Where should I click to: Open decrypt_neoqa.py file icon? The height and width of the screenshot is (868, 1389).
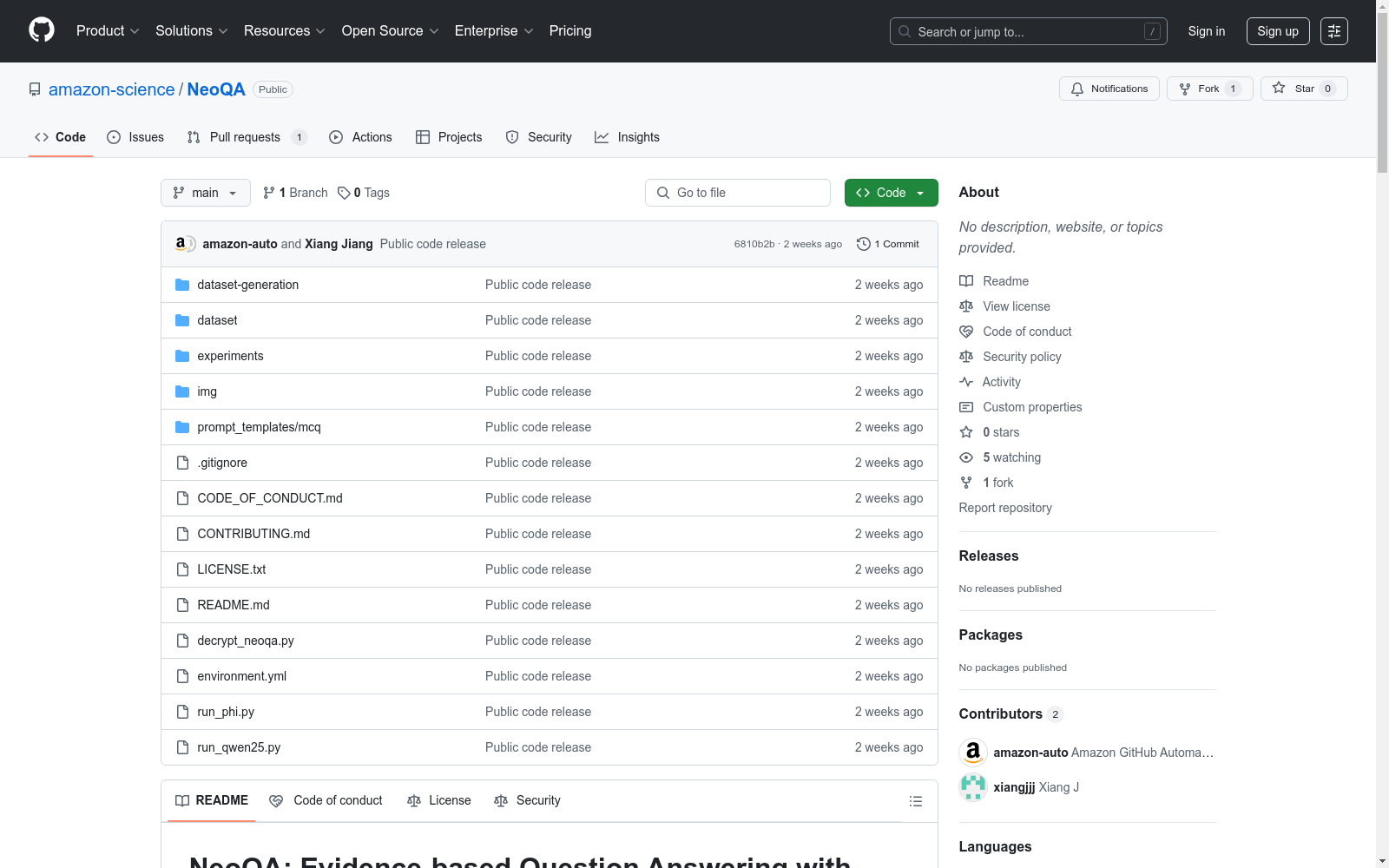(x=182, y=641)
